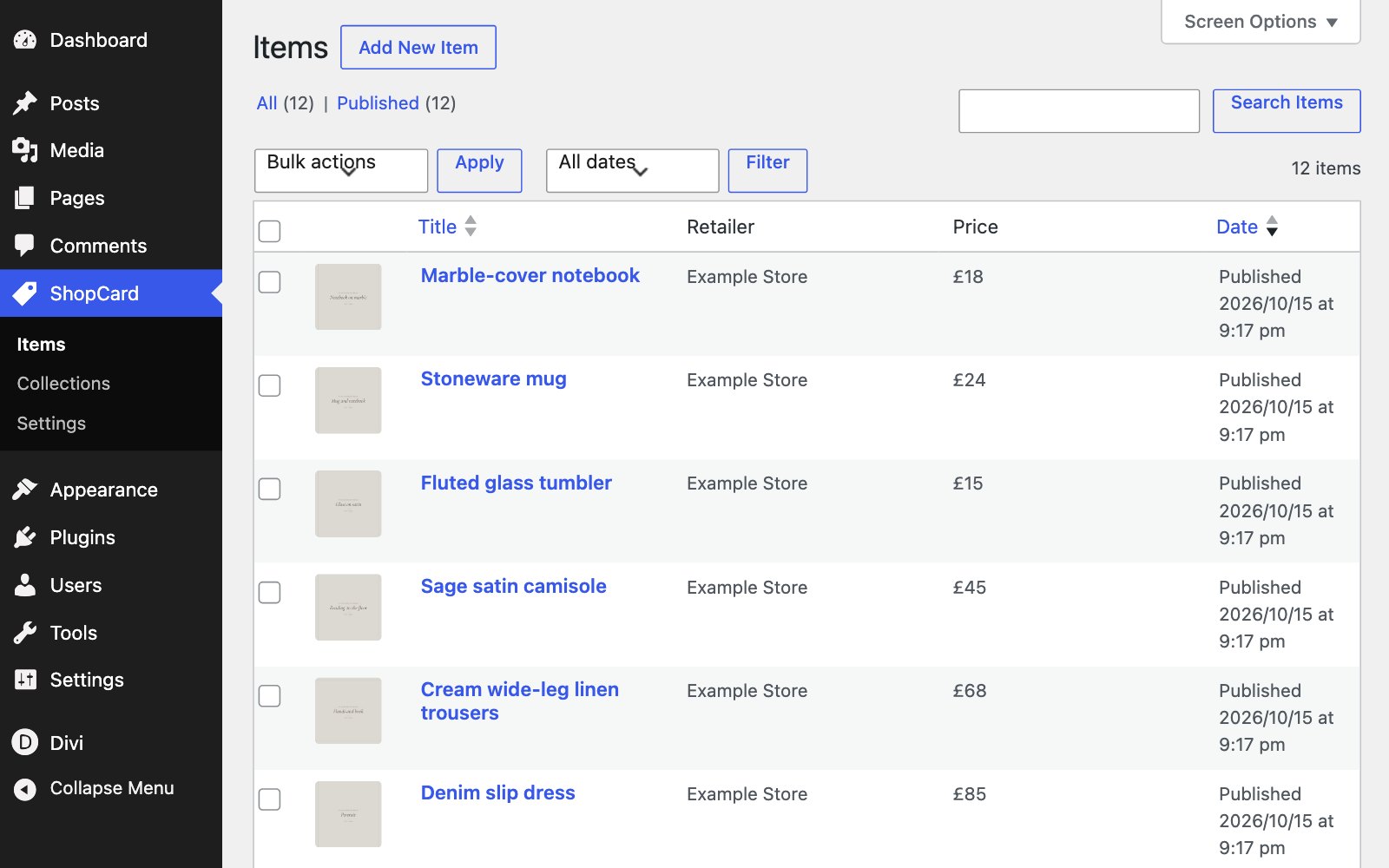Screen dimensions: 1389x868
Task: Click the Add New Item button
Action: coord(418,47)
